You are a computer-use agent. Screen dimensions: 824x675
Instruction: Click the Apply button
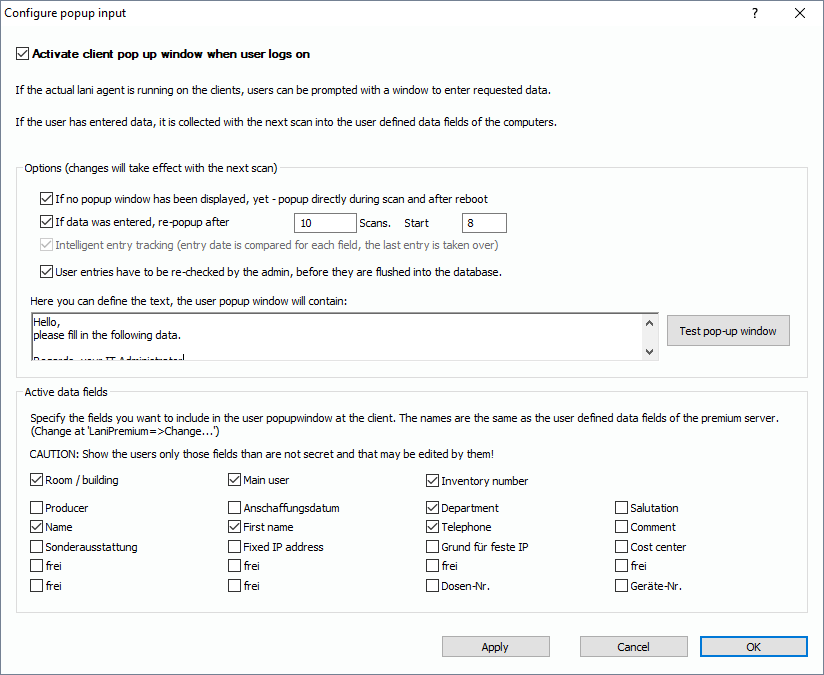(x=495, y=647)
